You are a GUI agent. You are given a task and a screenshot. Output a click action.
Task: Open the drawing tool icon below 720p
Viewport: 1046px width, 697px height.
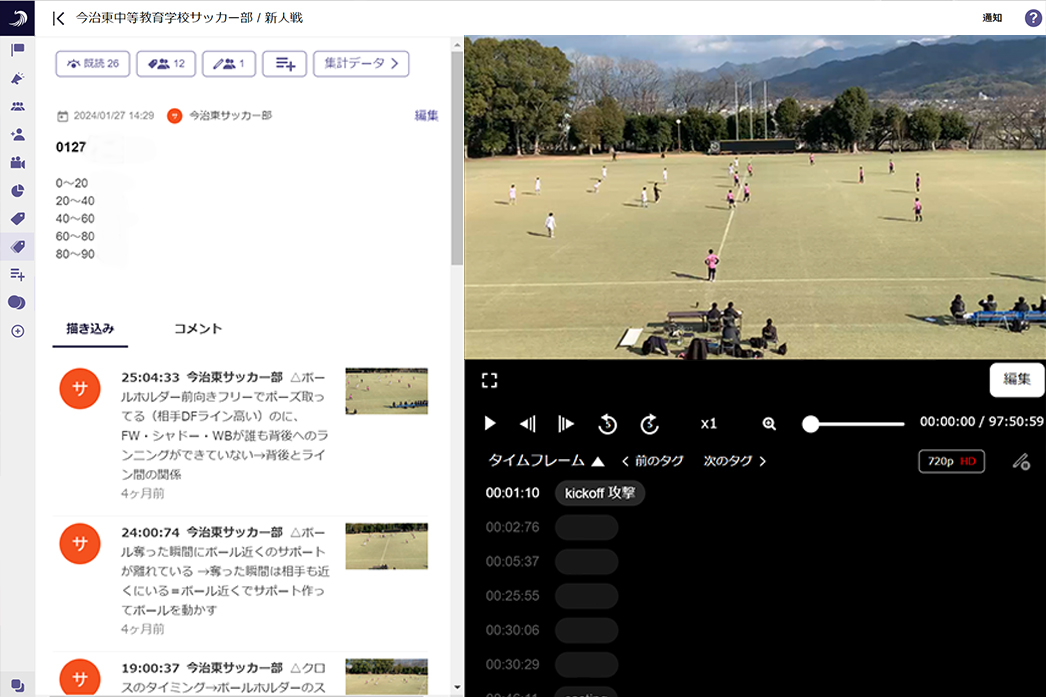[1020, 461]
